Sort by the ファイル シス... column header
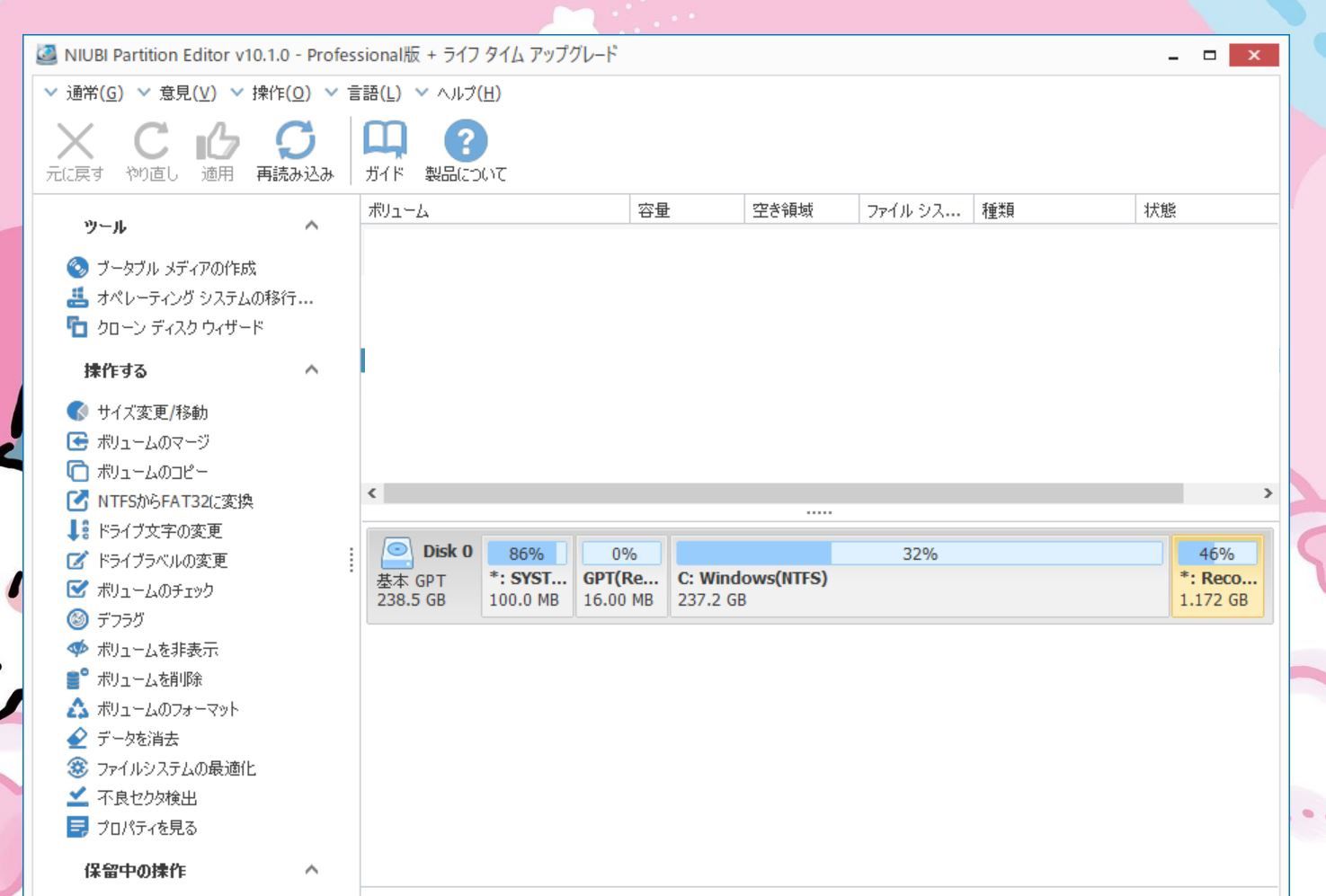The image size is (1326, 896). (x=916, y=210)
